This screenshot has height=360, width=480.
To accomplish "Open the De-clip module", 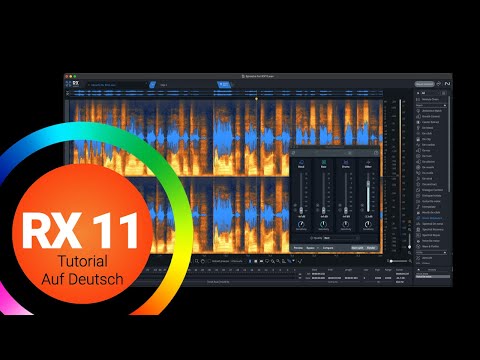I will tap(432, 139).
